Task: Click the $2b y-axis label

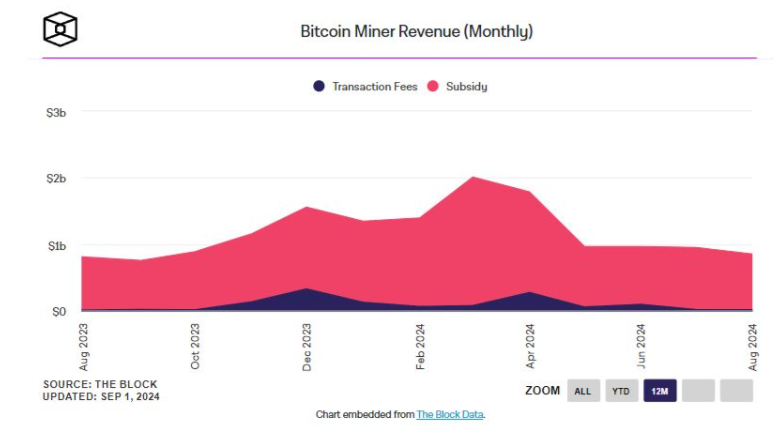Action: [54, 179]
